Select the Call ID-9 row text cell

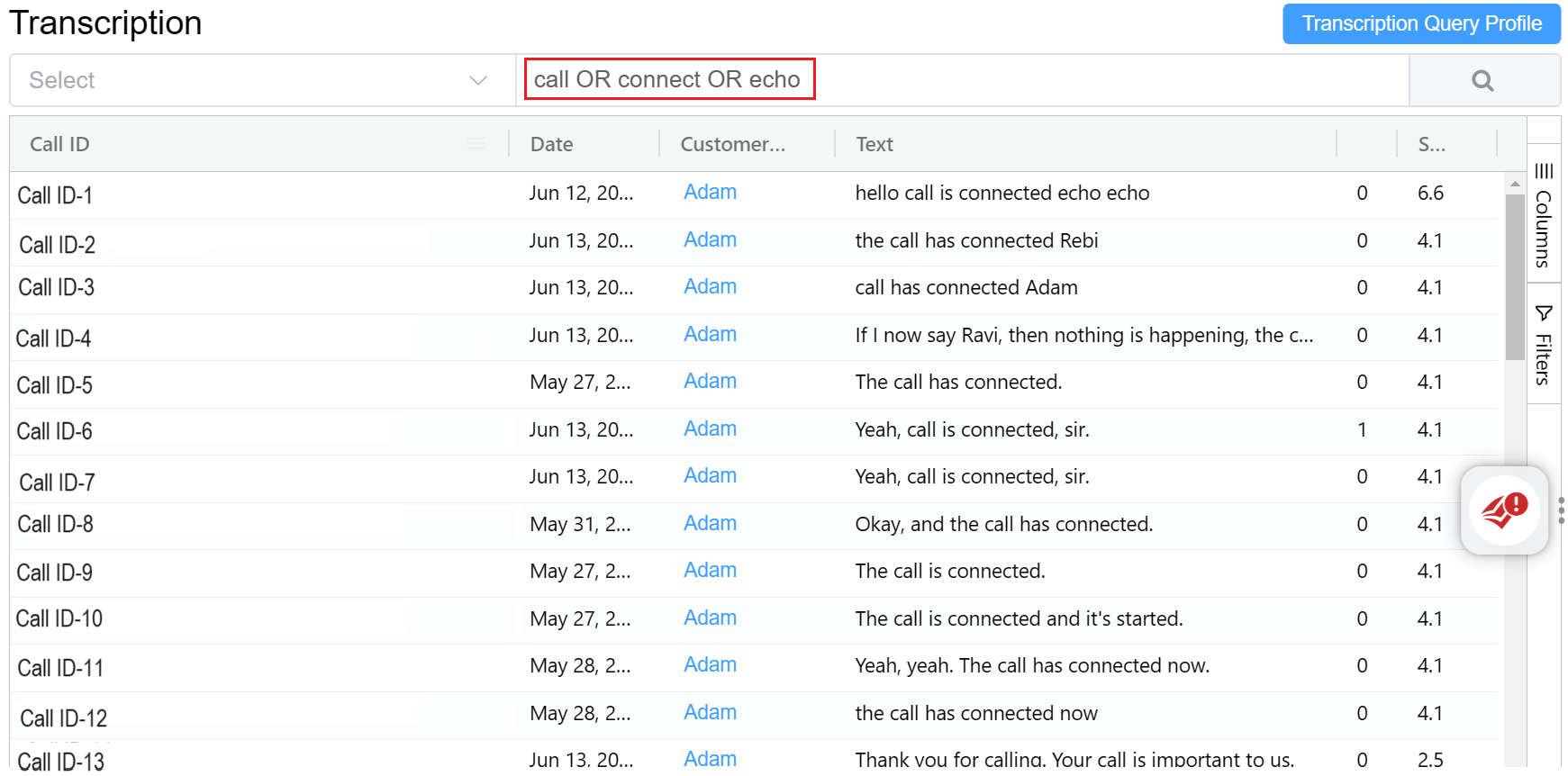(949, 572)
